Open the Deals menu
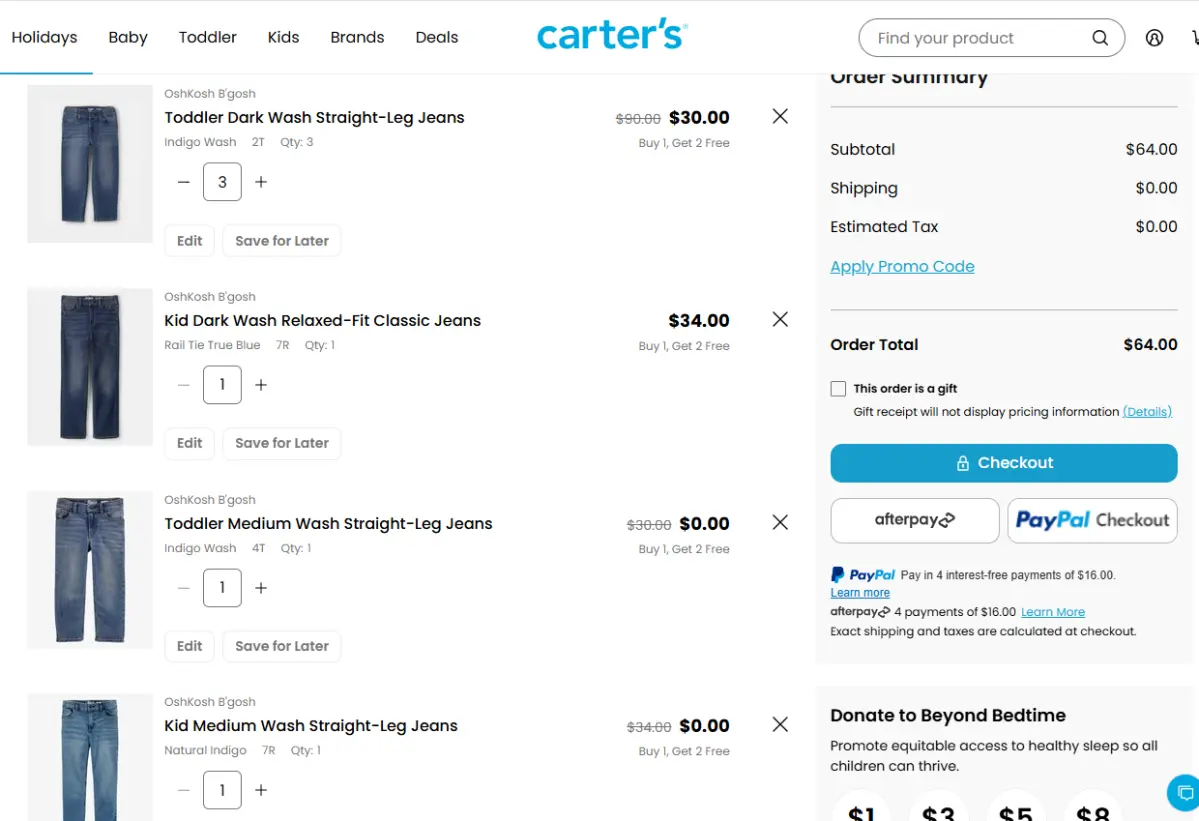1199x821 pixels. (x=436, y=37)
